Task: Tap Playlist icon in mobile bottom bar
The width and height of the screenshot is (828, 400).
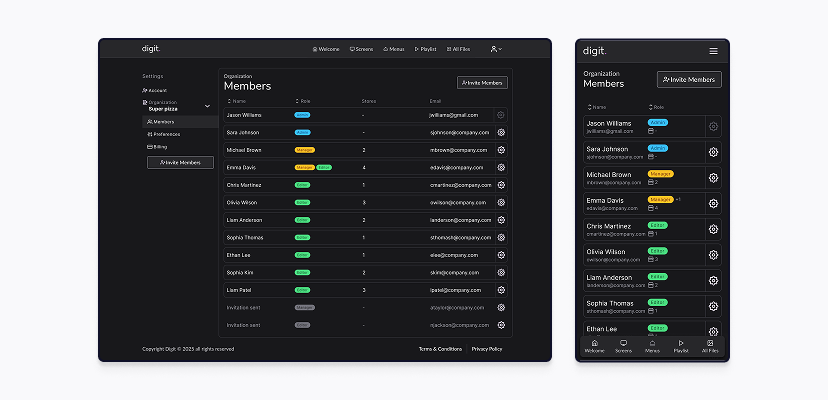Action: (x=681, y=346)
